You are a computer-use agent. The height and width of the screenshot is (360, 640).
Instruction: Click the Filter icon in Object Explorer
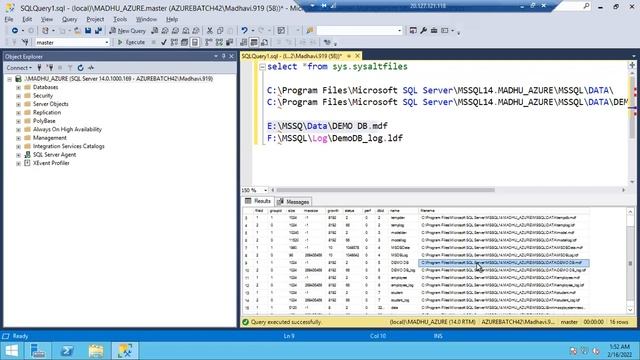click(70, 68)
